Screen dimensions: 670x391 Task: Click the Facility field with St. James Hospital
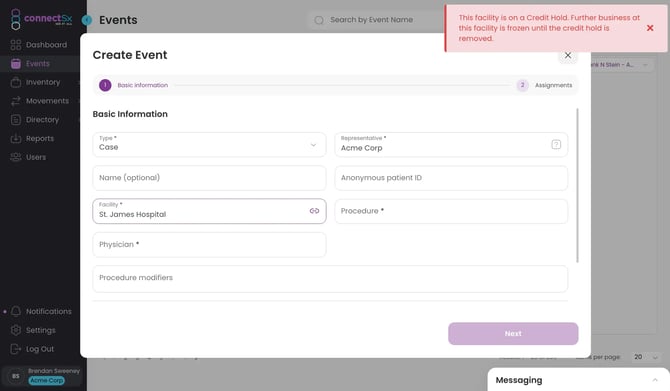click(x=209, y=211)
